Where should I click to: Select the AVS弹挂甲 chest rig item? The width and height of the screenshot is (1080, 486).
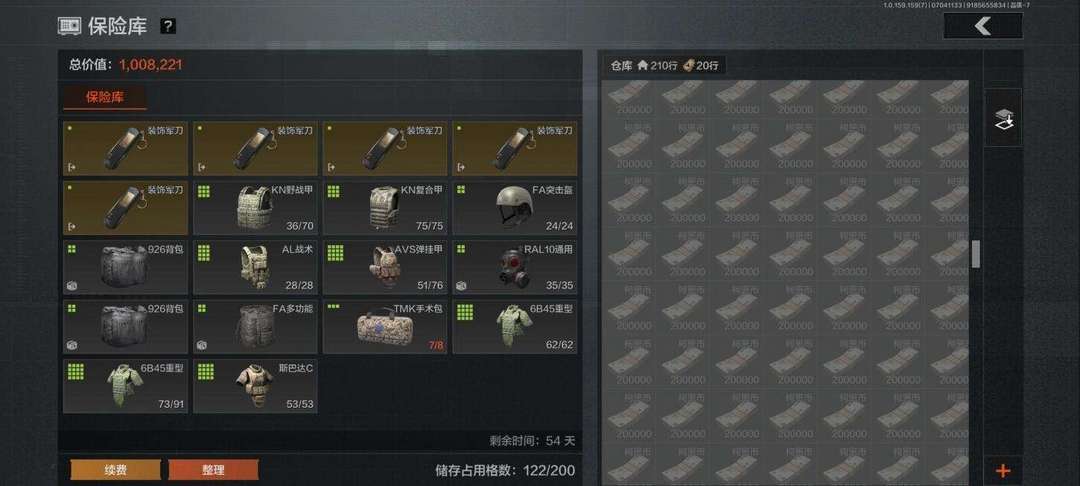(385, 267)
